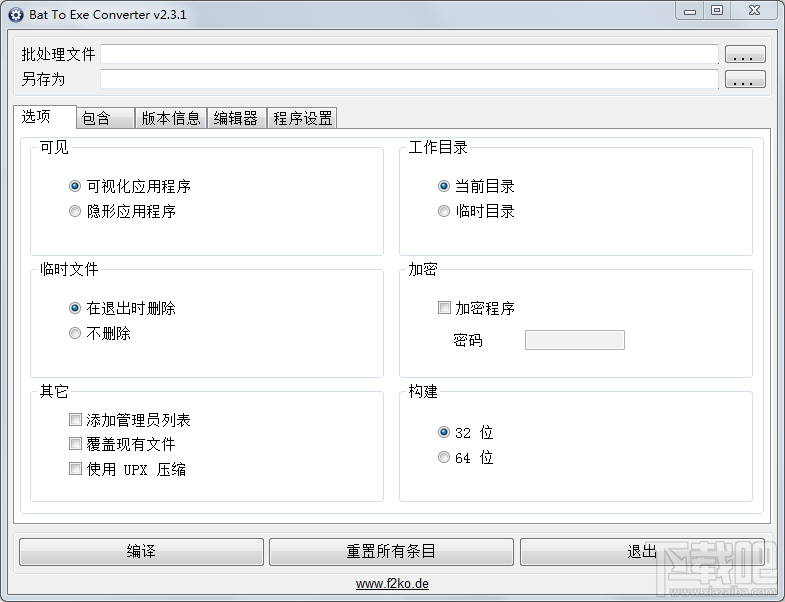Choose 当前目录 as working directory

(476, 186)
